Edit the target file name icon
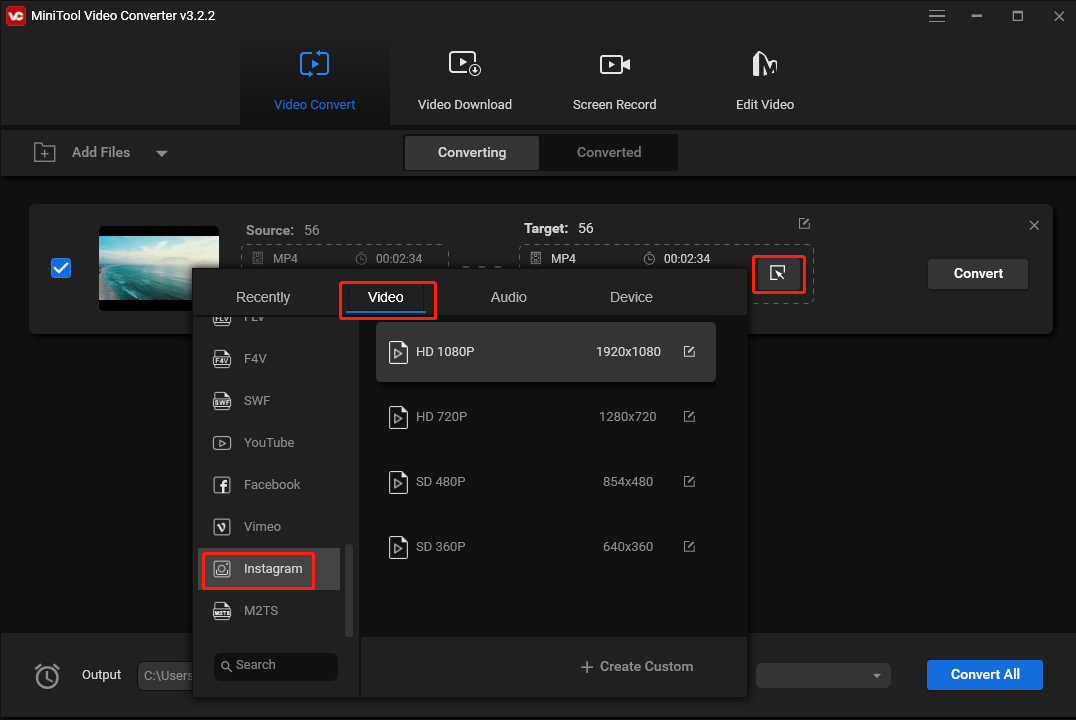The height and width of the screenshot is (720, 1076). point(804,224)
